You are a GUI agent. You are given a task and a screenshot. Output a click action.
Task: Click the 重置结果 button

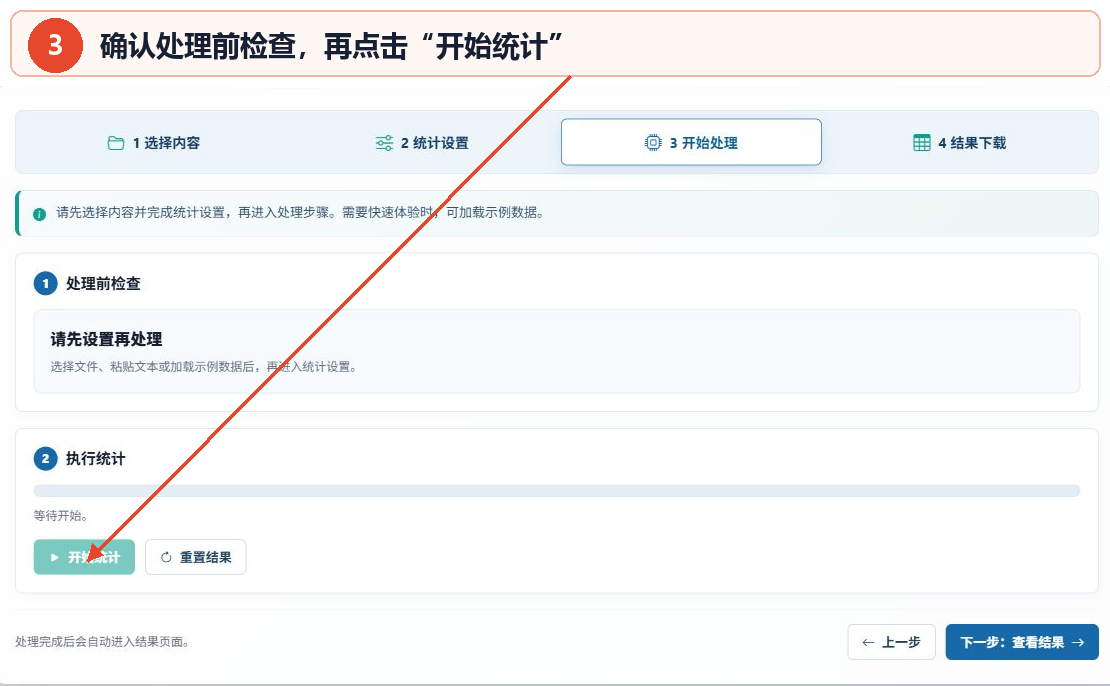click(195, 557)
